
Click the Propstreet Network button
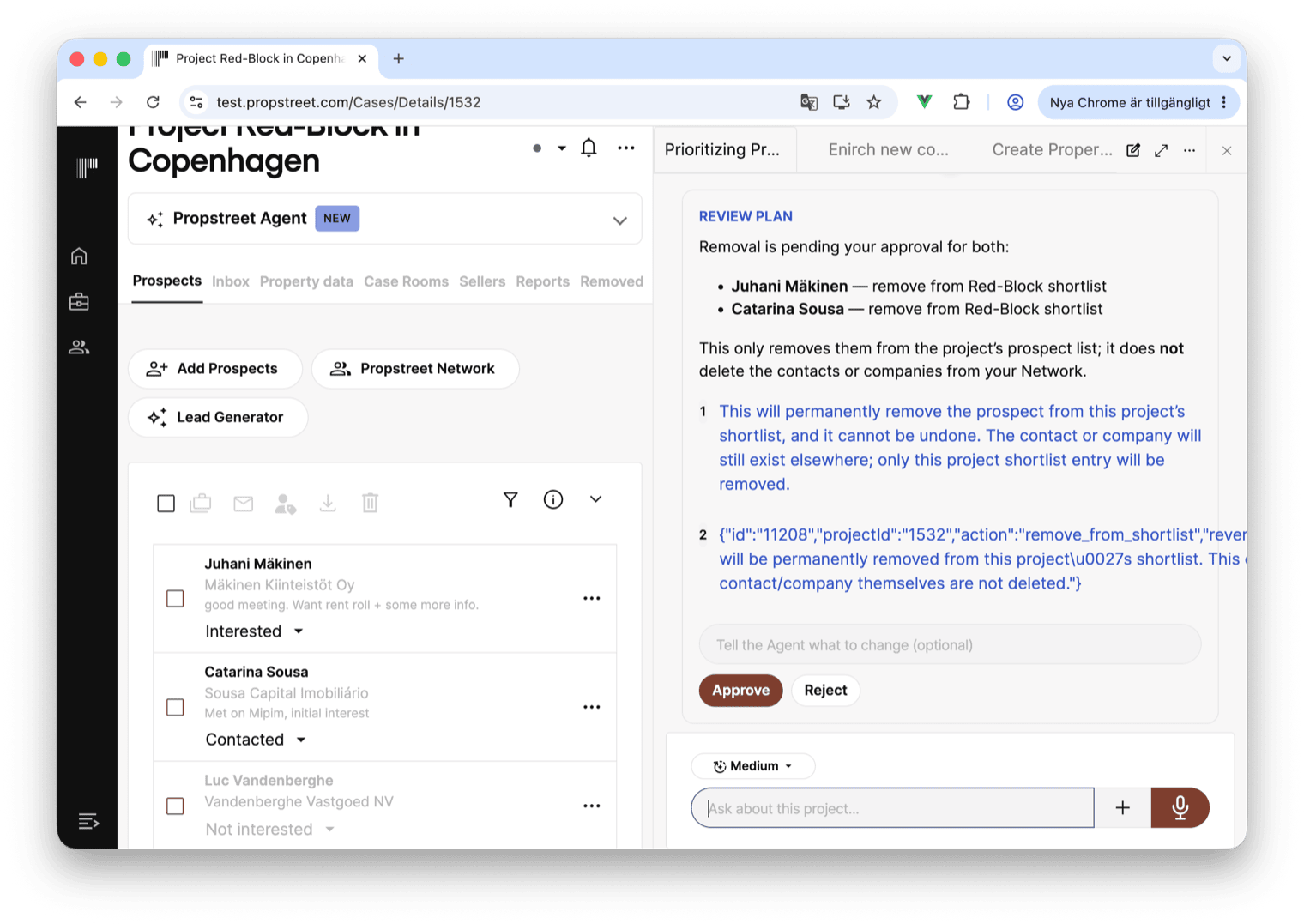tap(415, 369)
